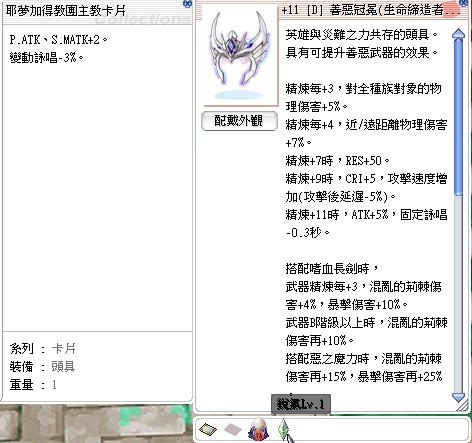This screenshot has width=472, height=443.
Task: Click the resize grip of the item window
Action: 463,406
